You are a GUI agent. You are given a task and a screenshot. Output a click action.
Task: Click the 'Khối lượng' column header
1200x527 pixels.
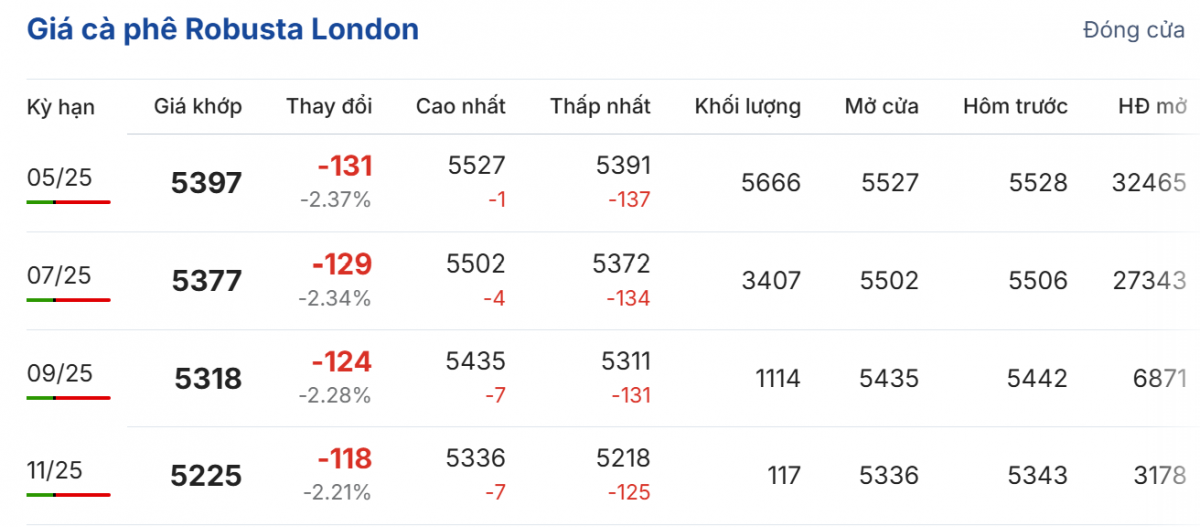click(x=748, y=106)
